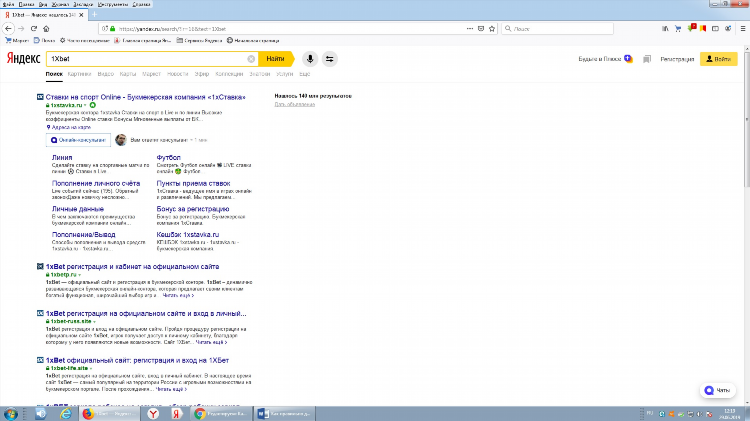Switch to the Word document in taskbar

pyautogui.click(x=284, y=414)
